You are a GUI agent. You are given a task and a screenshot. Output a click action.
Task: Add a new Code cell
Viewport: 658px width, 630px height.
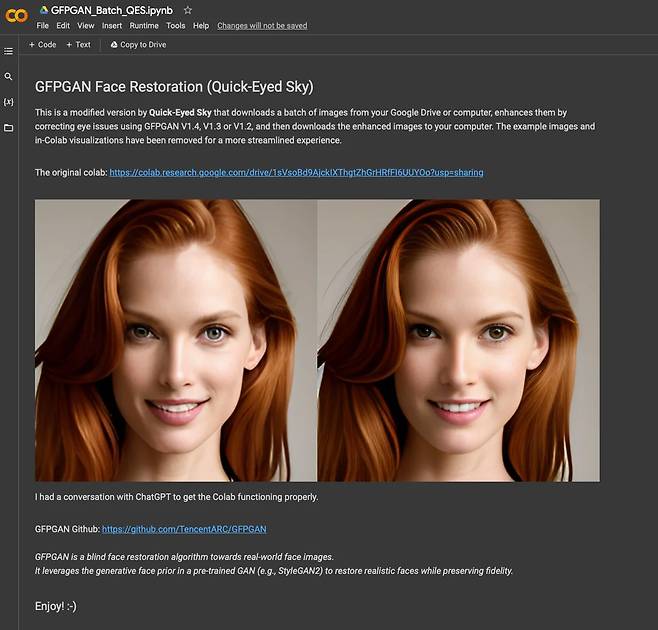click(x=42, y=45)
